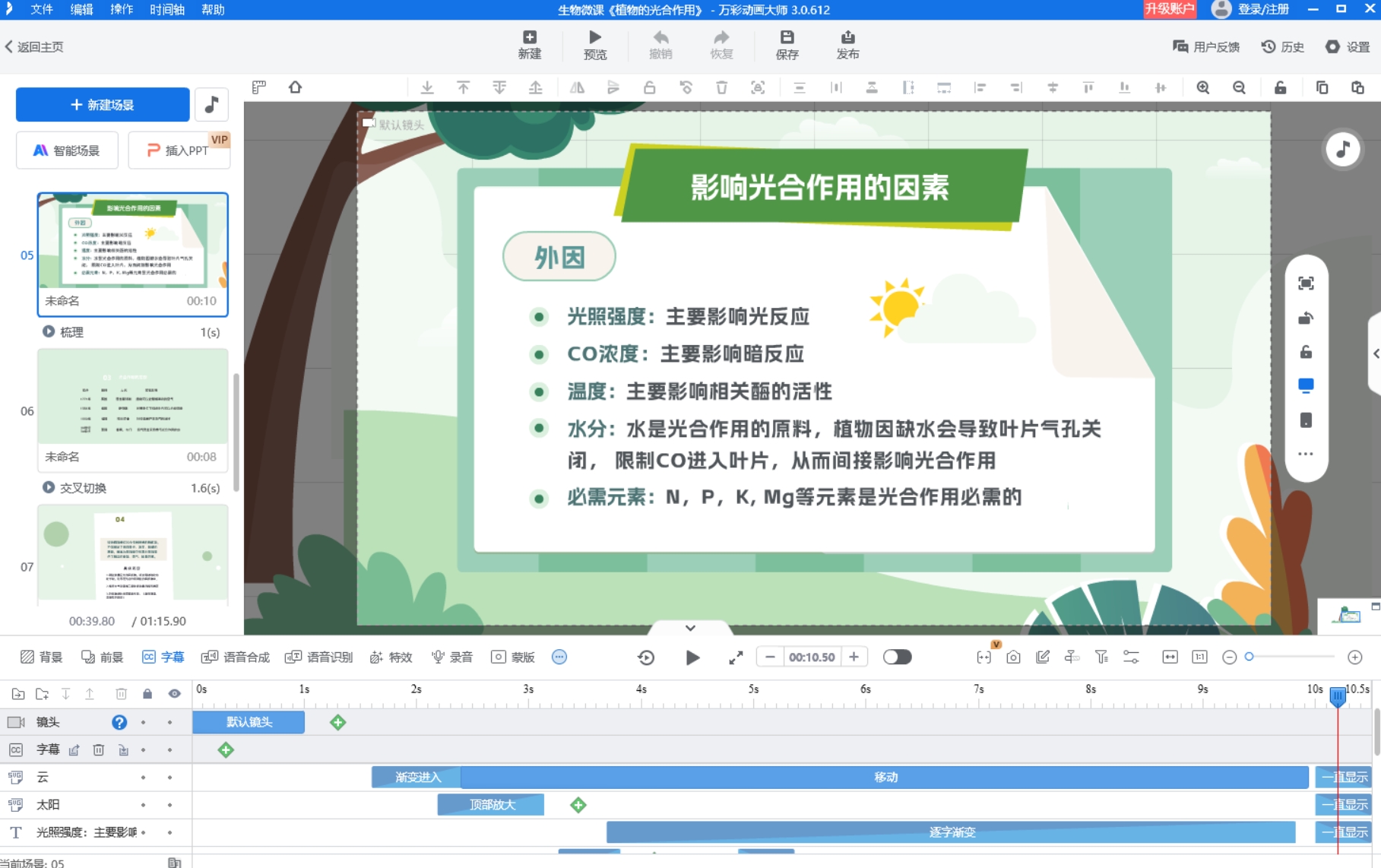Decrease scene duration with minus button
The height and width of the screenshot is (868, 1381).
click(770, 657)
